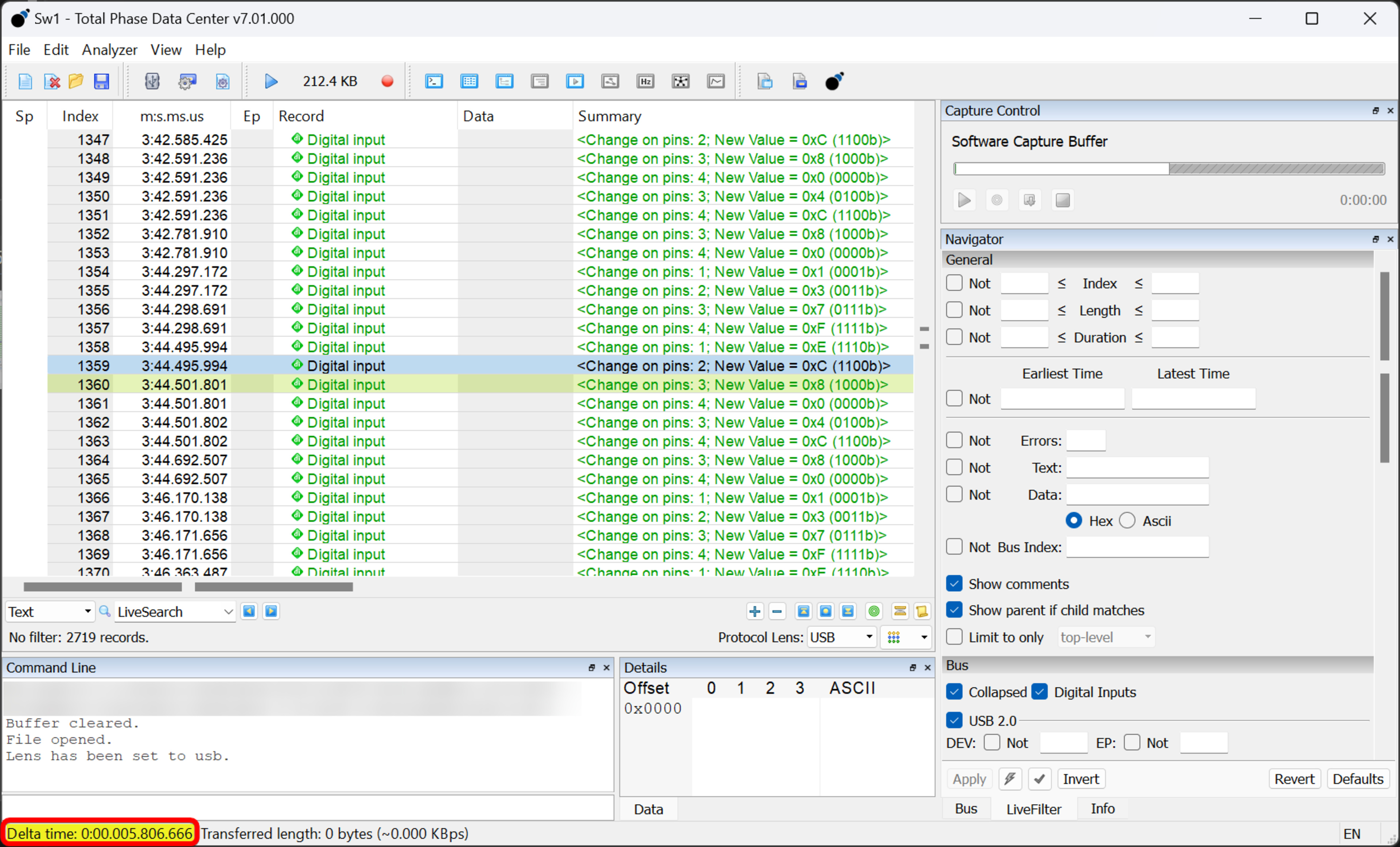Screen dimensions: 1400x847
Task: Uncheck the Show comments checkbox
Action: (x=954, y=583)
